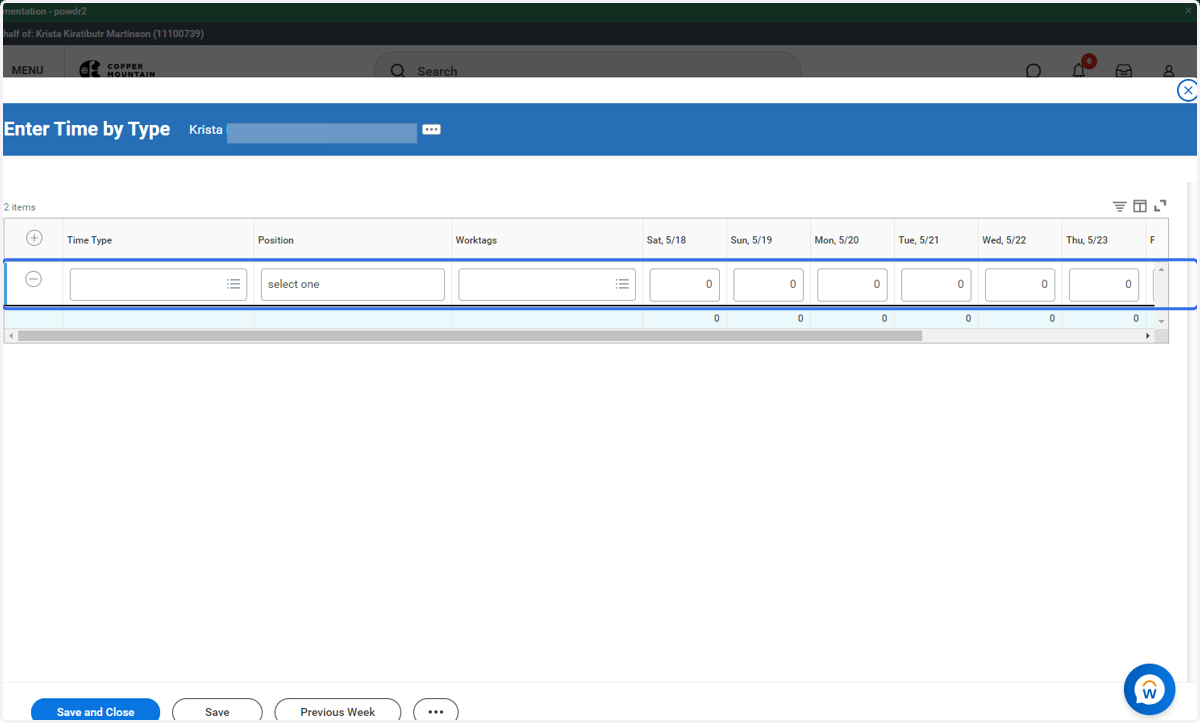
Task: Click the search magnifier icon
Action: click(x=397, y=71)
